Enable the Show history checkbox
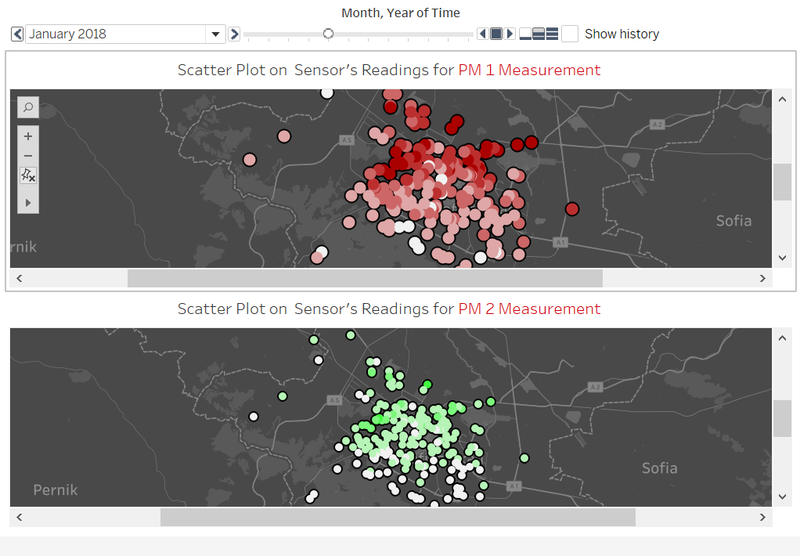Image resolution: width=800 pixels, height=556 pixels. coord(570,34)
